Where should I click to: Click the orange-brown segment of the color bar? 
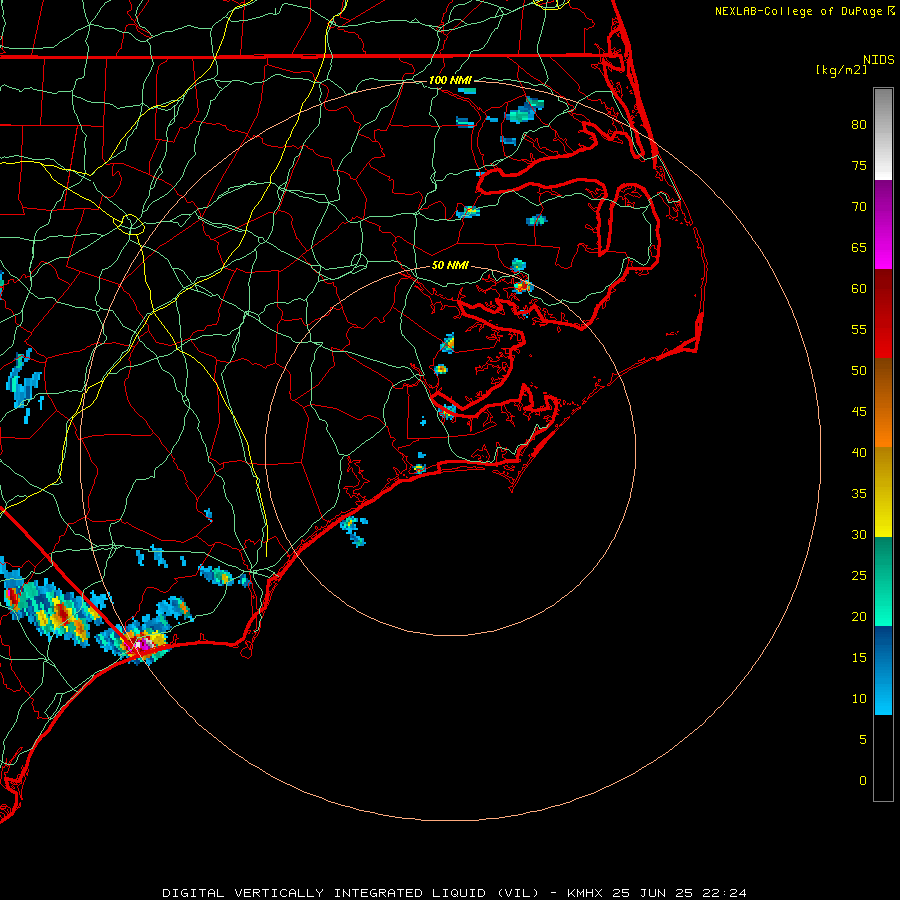pyautogui.click(x=883, y=402)
